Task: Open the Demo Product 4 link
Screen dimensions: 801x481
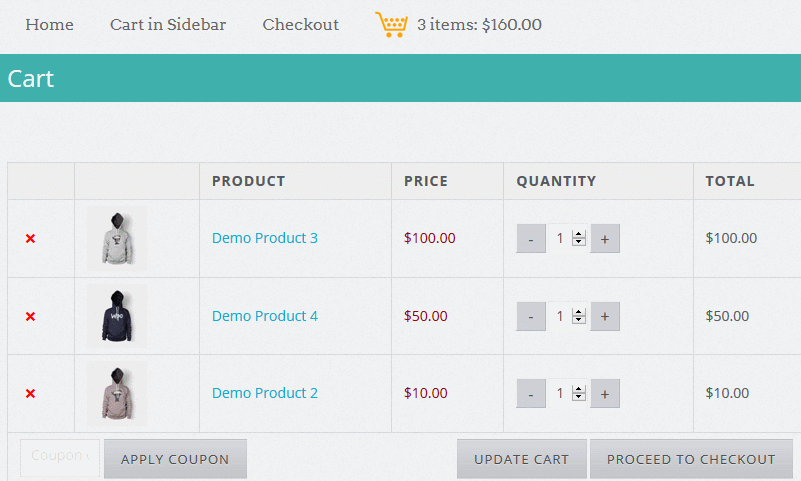Action: tap(265, 316)
